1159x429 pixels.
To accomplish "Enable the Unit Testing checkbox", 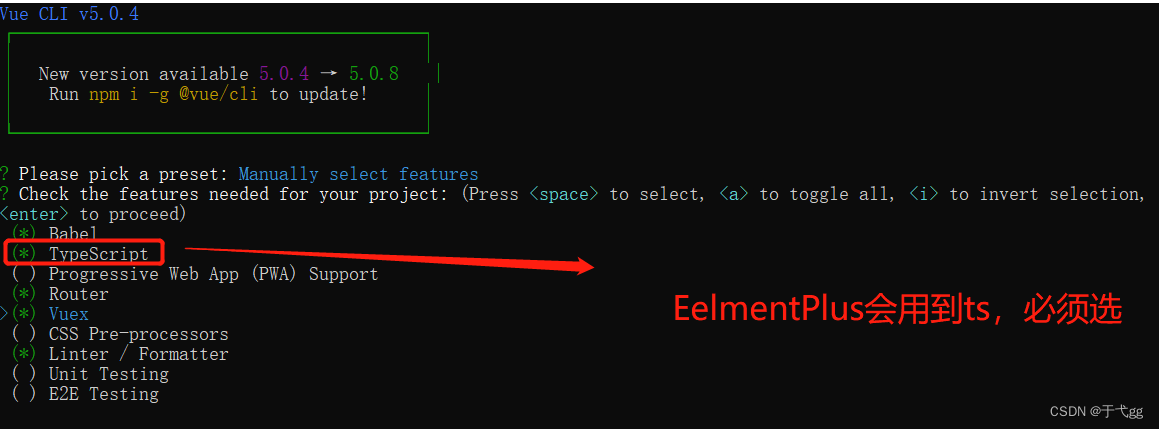I will [24, 374].
